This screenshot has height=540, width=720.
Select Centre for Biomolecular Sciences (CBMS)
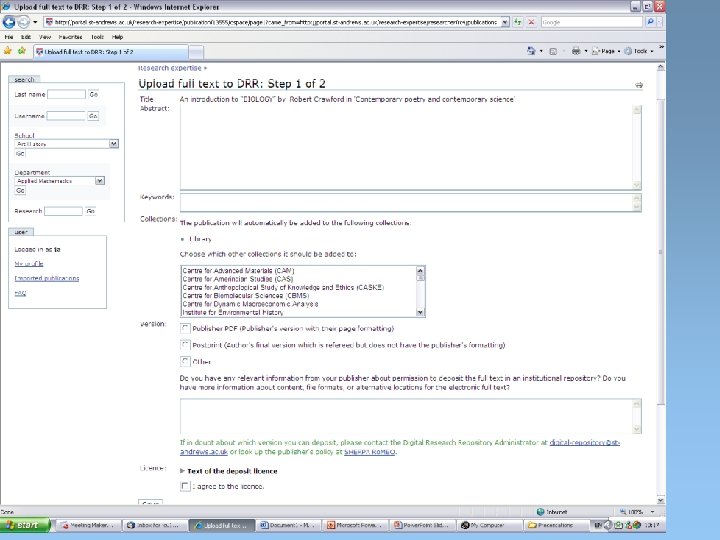246,296
